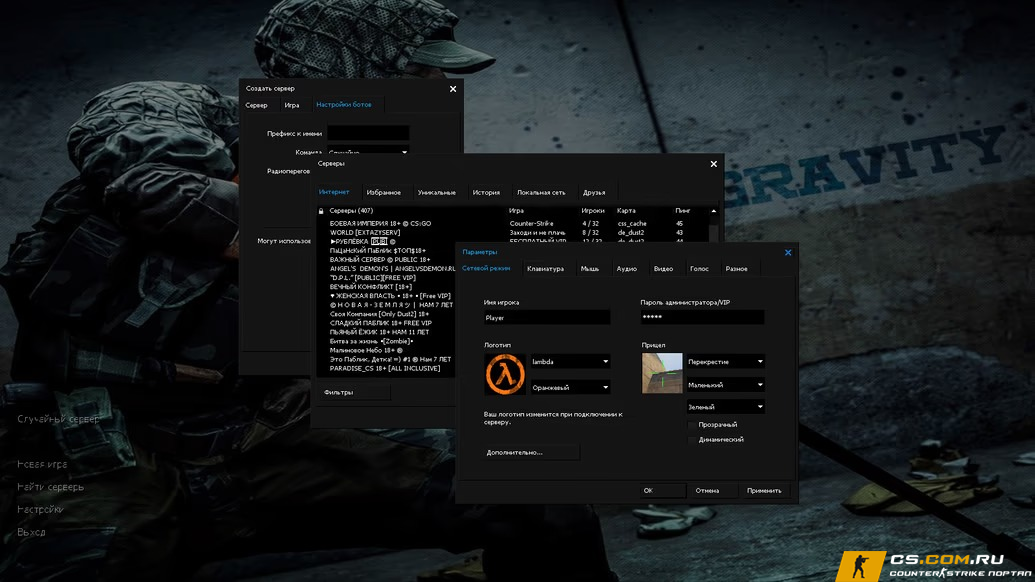The width and height of the screenshot is (1035, 582).
Task: Sort servers by Карта column header
Action: point(626,211)
